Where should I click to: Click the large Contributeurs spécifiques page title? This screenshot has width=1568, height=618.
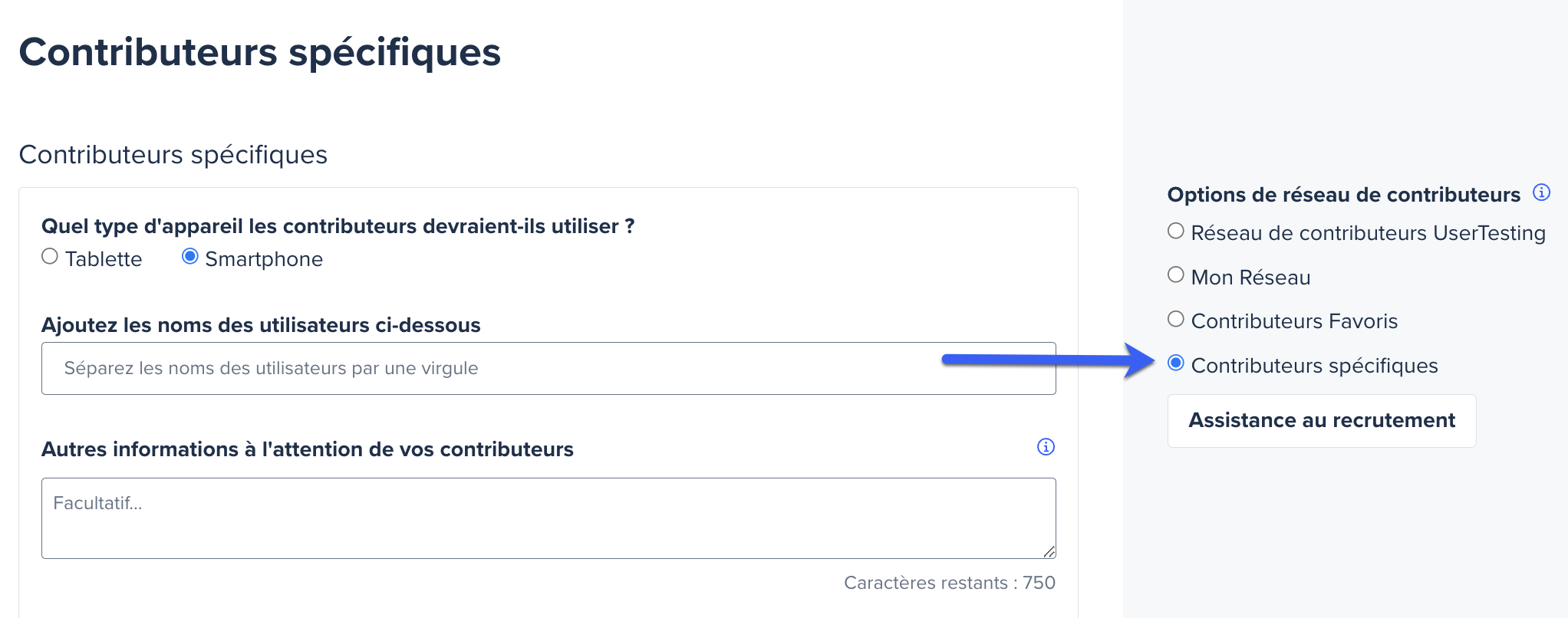click(x=260, y=53)
